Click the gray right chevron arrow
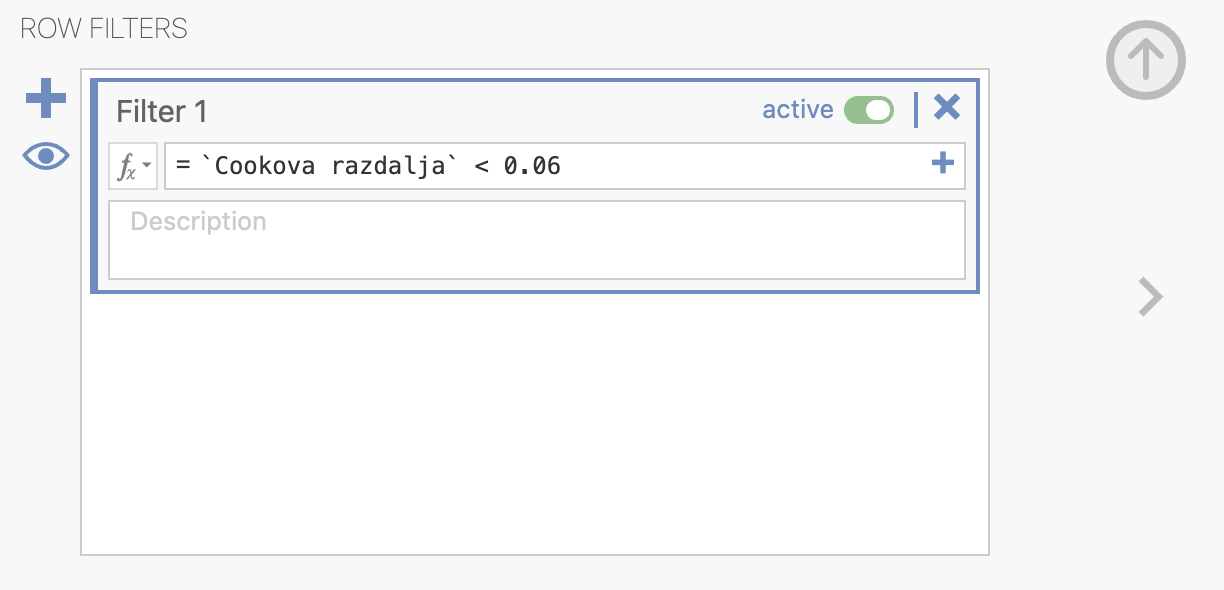This screenshot has height=590, width=1224. [1151, 297]
